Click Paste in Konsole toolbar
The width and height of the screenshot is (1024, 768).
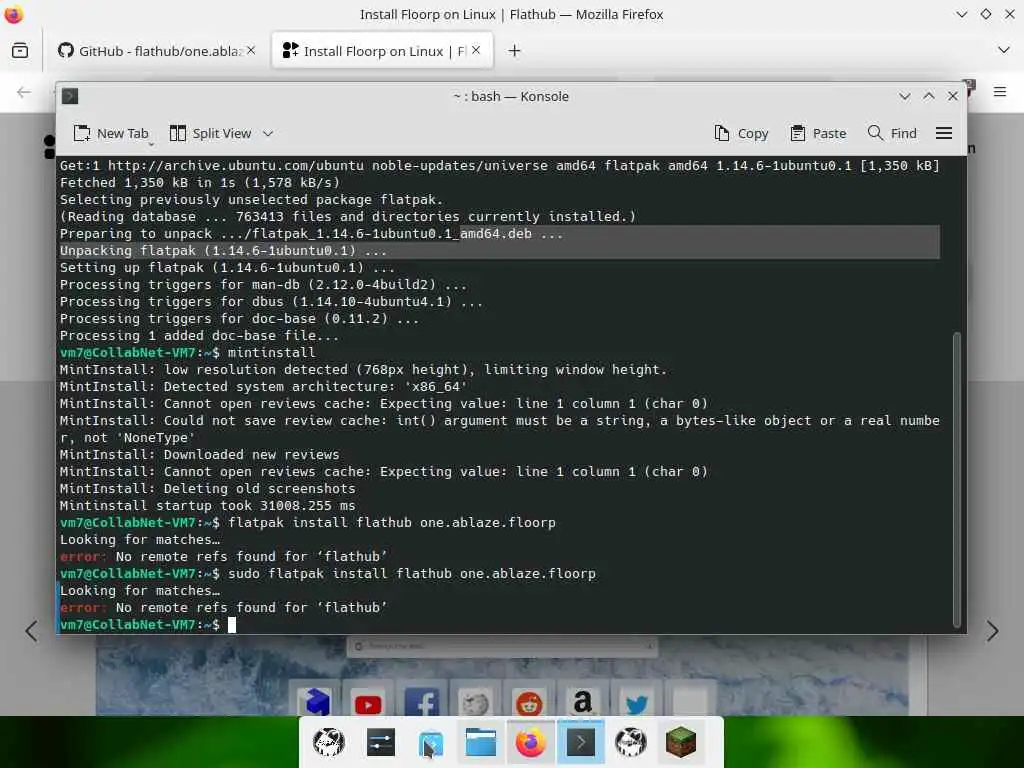tap(818, 133)
